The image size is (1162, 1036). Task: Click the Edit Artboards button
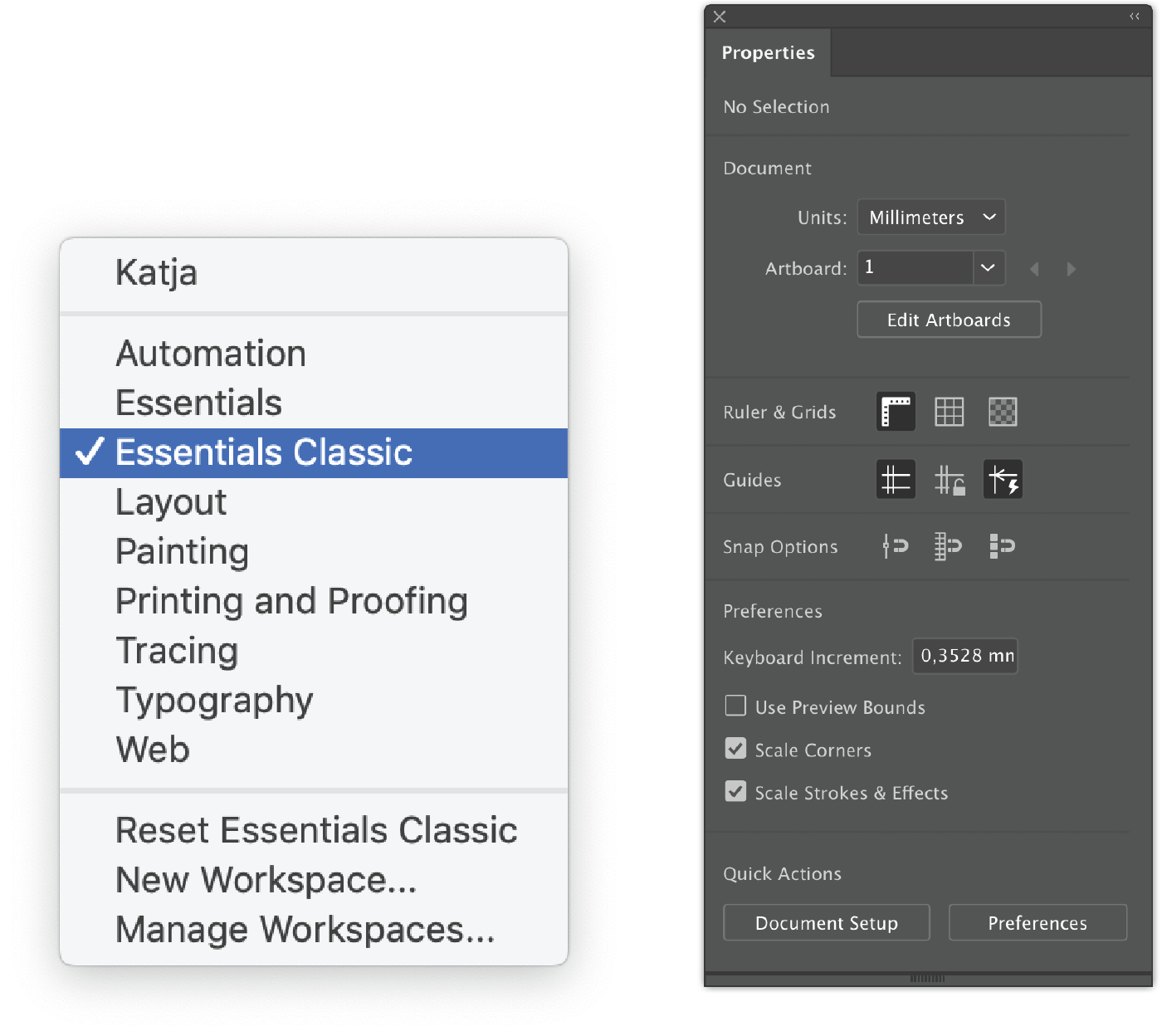click(x=949, y=320)
